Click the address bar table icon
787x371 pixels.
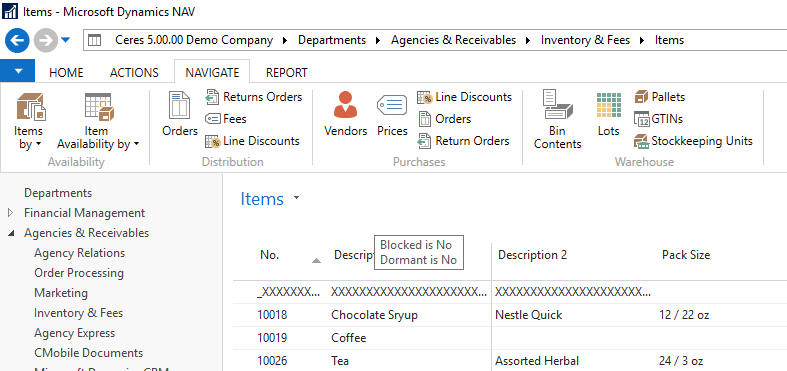click(94, 40)
